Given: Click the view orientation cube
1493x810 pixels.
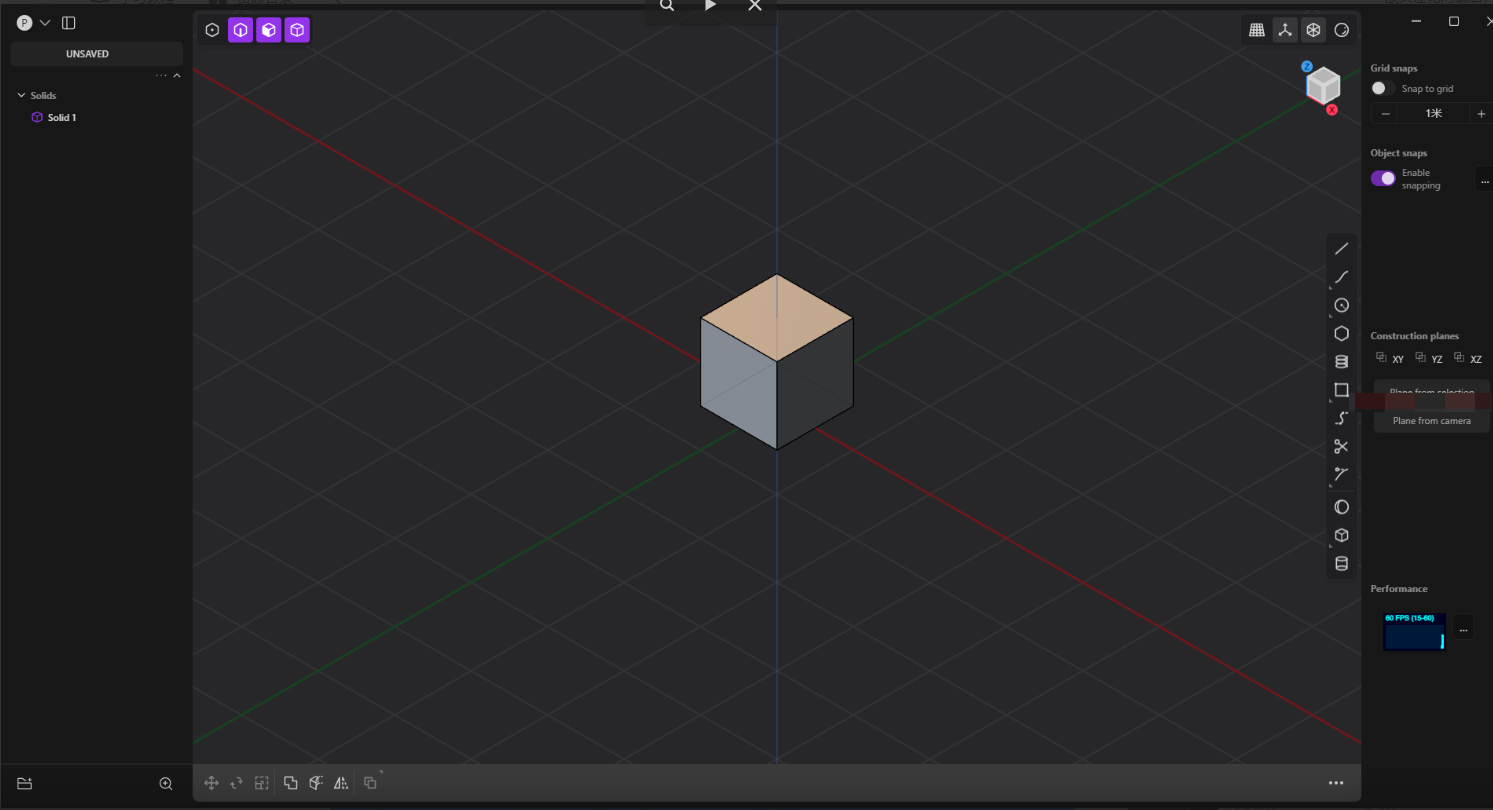Looking at the screenshot, I should [x=1322, y=86].
